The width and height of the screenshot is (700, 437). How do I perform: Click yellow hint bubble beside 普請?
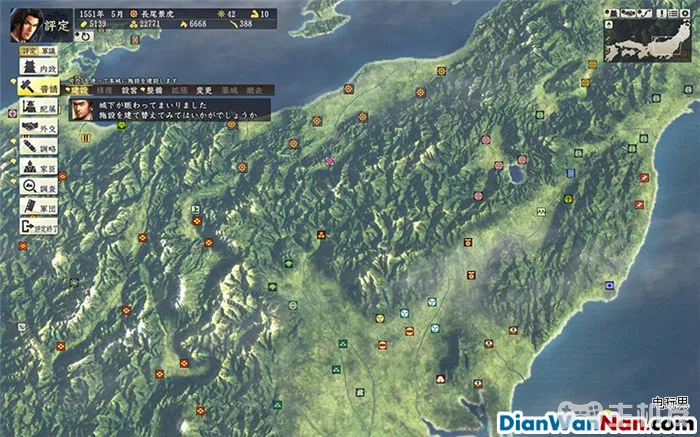(12, 81)
